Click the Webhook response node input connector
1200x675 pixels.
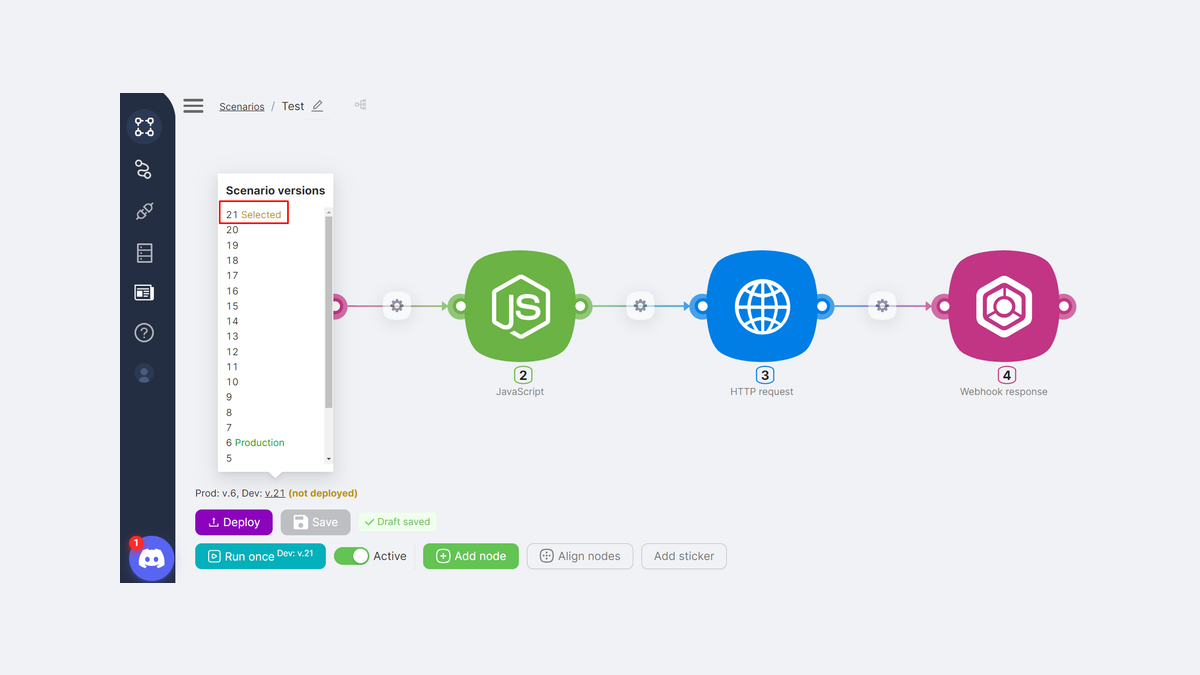coord(942,306)
